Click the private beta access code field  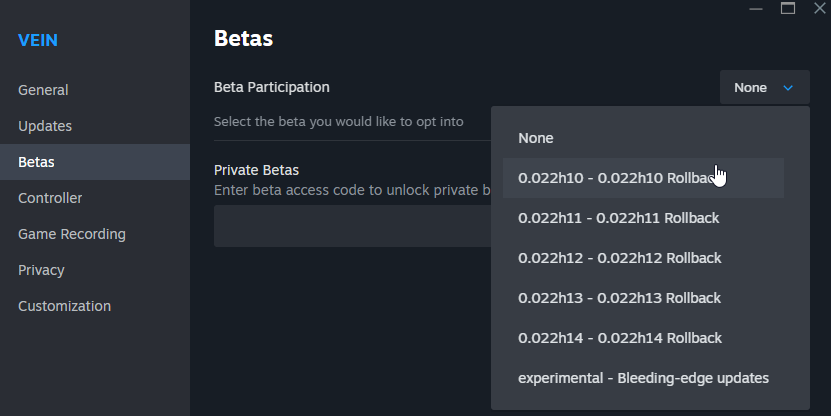(352, 226)
